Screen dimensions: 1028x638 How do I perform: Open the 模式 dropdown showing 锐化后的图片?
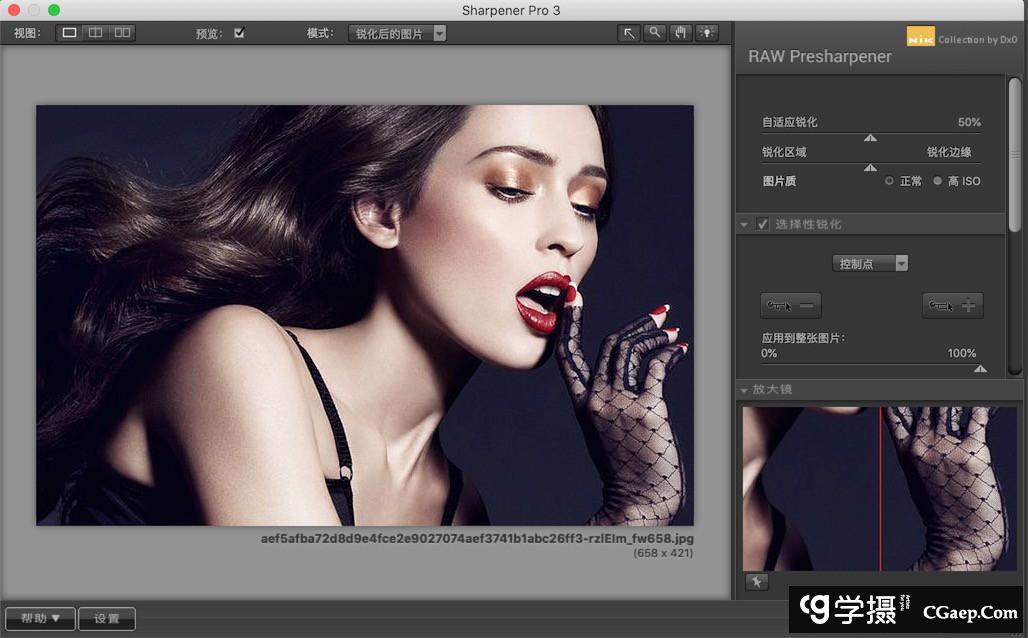pos(397,33)
